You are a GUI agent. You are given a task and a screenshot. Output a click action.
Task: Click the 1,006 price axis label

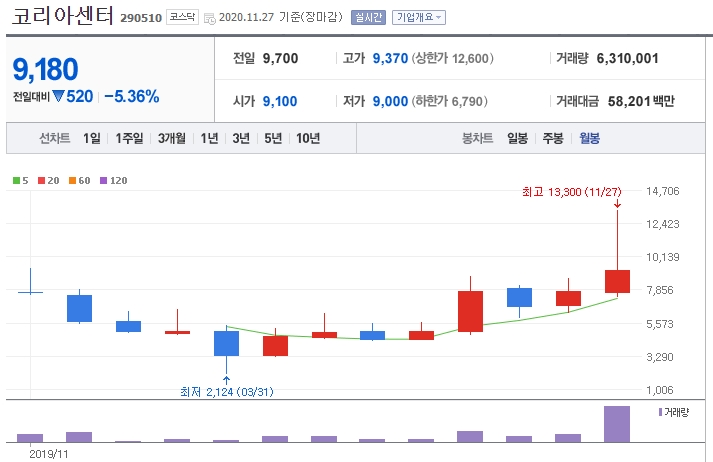pos(660,390)
